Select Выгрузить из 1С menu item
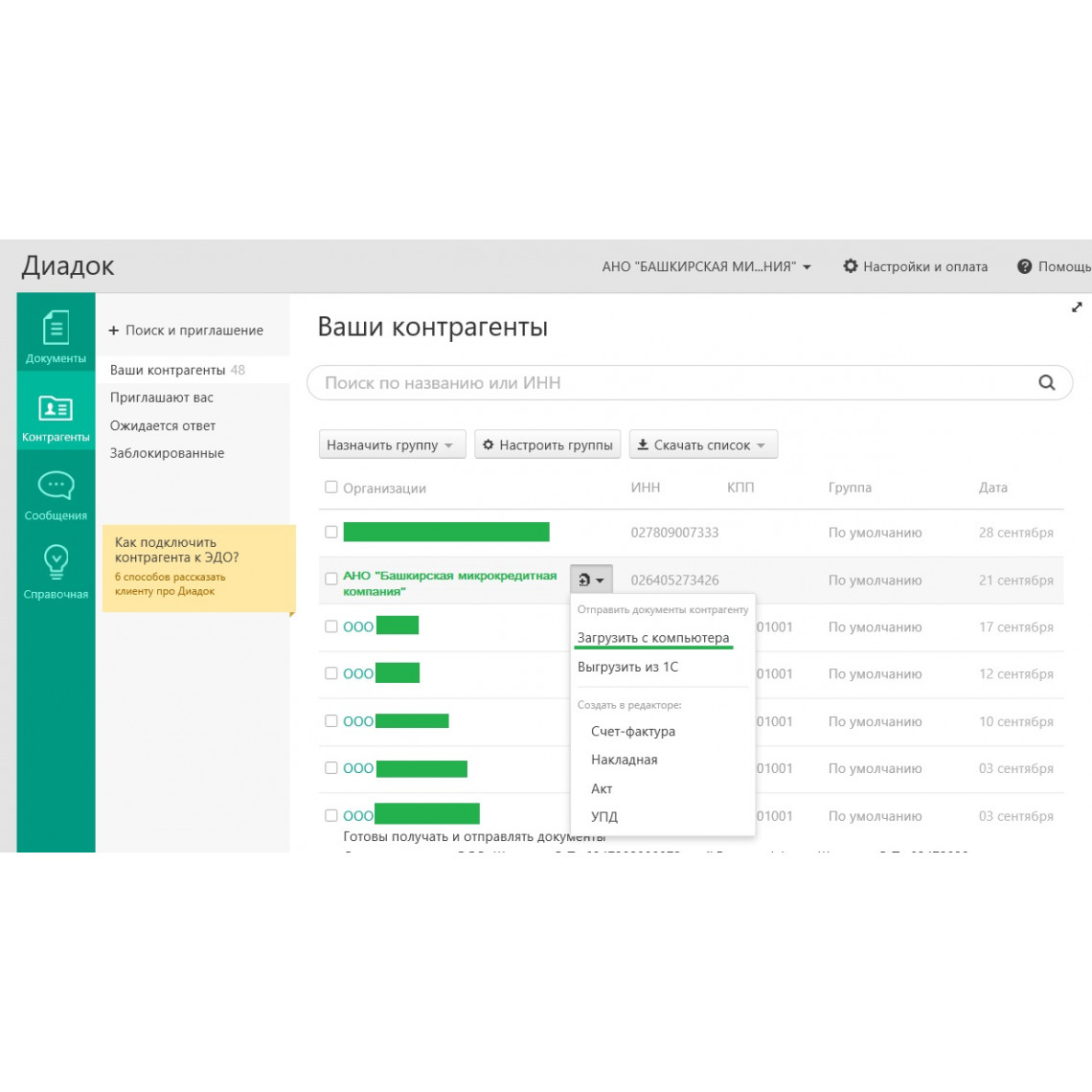The image size is (1092, 1092). (x=627, y=668)
